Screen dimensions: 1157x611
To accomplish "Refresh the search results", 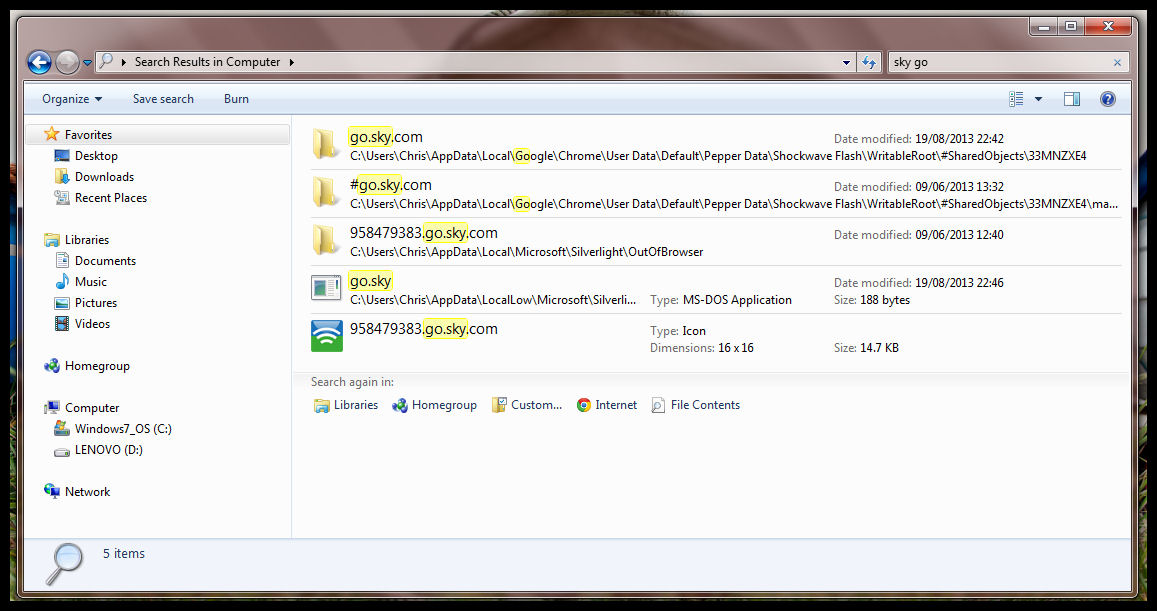I will [x=869, y=63].
